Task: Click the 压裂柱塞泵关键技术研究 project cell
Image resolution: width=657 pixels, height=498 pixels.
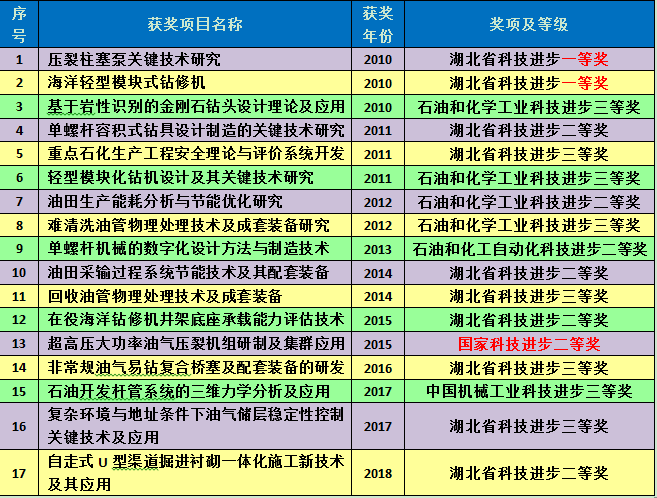Action: pyautogui.click(x=135, y=58)
